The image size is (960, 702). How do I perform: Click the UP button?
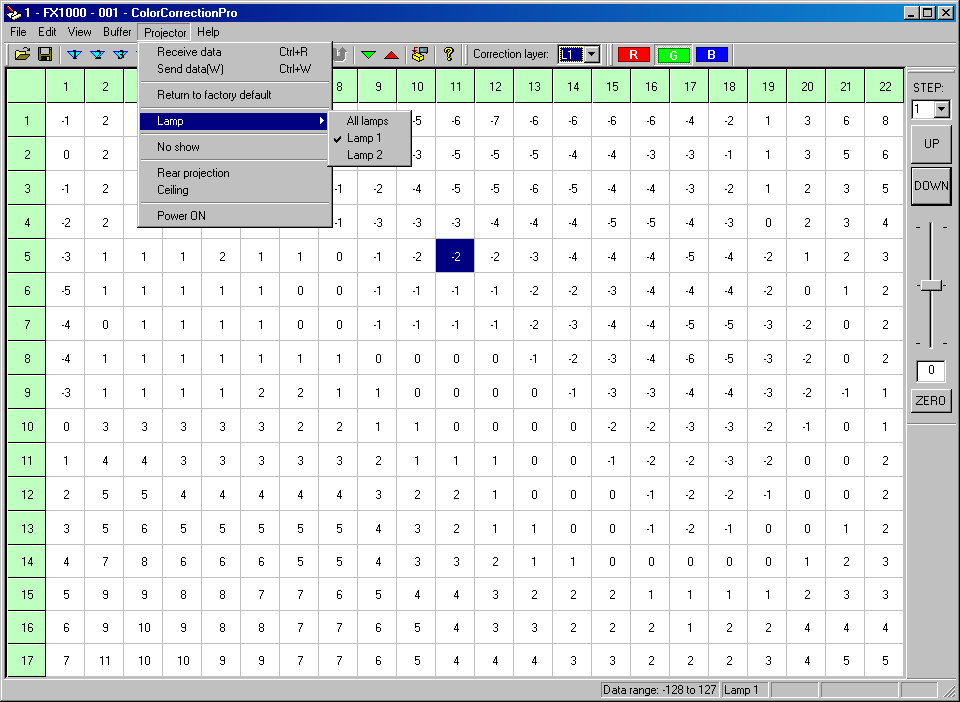931,143
